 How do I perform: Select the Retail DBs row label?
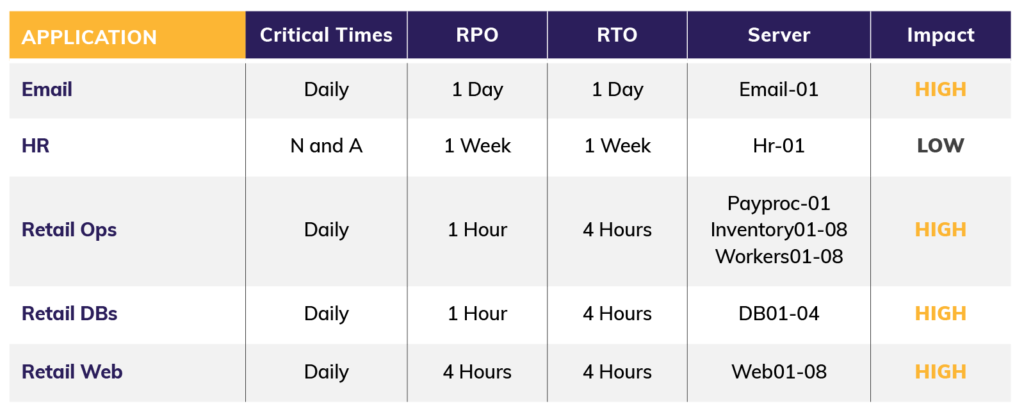tap(69, 313)
